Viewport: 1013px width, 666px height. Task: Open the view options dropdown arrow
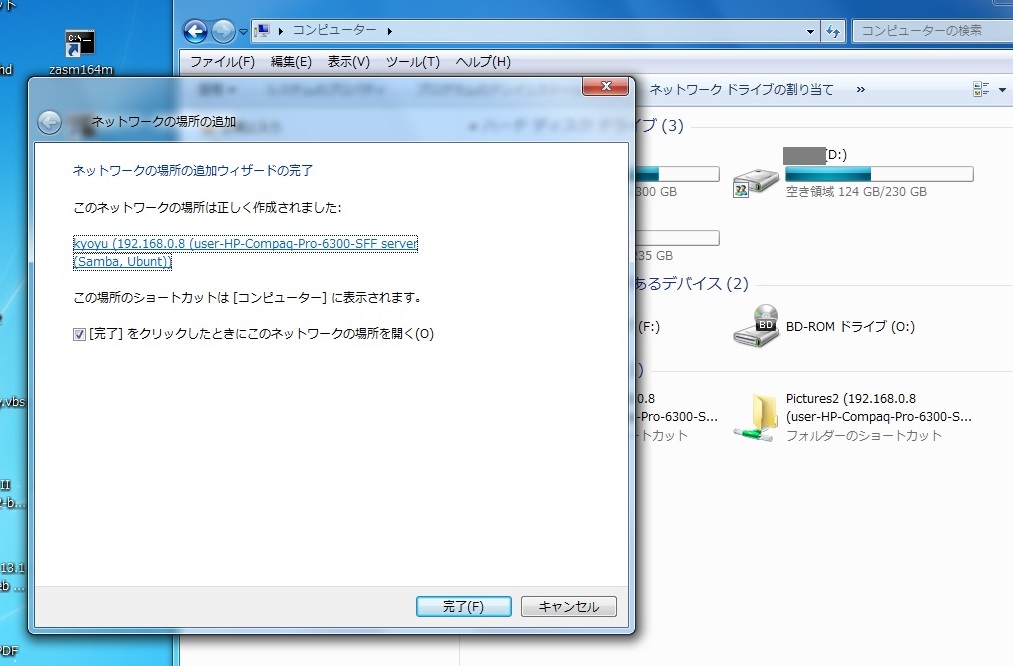pyautogui.click(x=1003, y=90)
